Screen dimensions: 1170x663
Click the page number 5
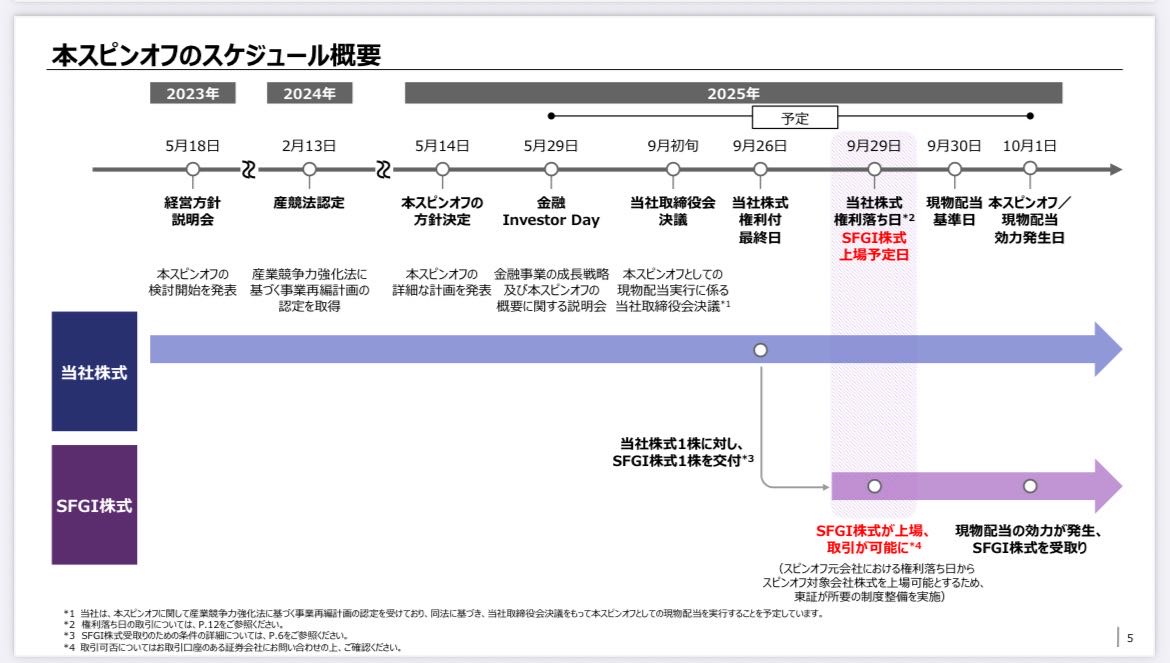tap(1130, 638)
